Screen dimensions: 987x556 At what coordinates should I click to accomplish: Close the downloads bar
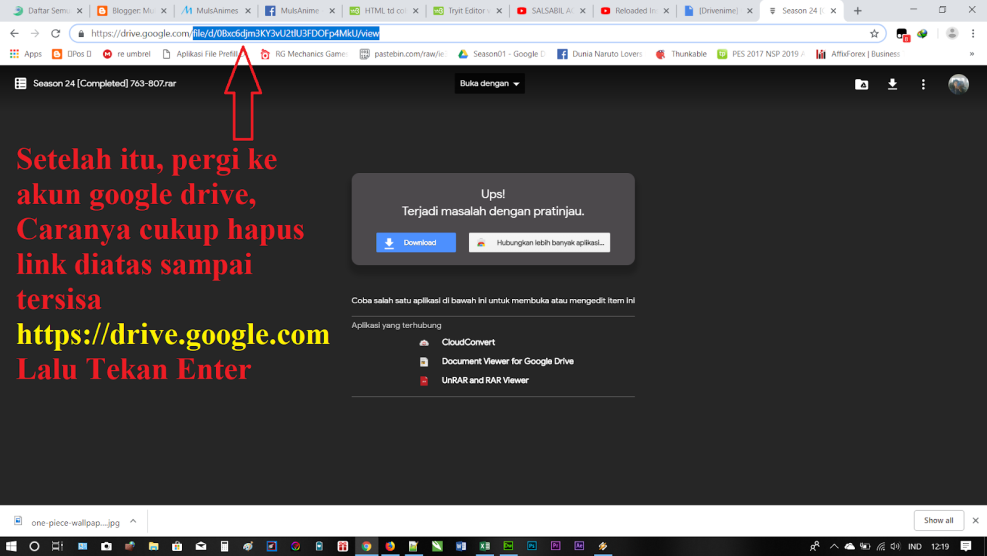click(975, 521)
